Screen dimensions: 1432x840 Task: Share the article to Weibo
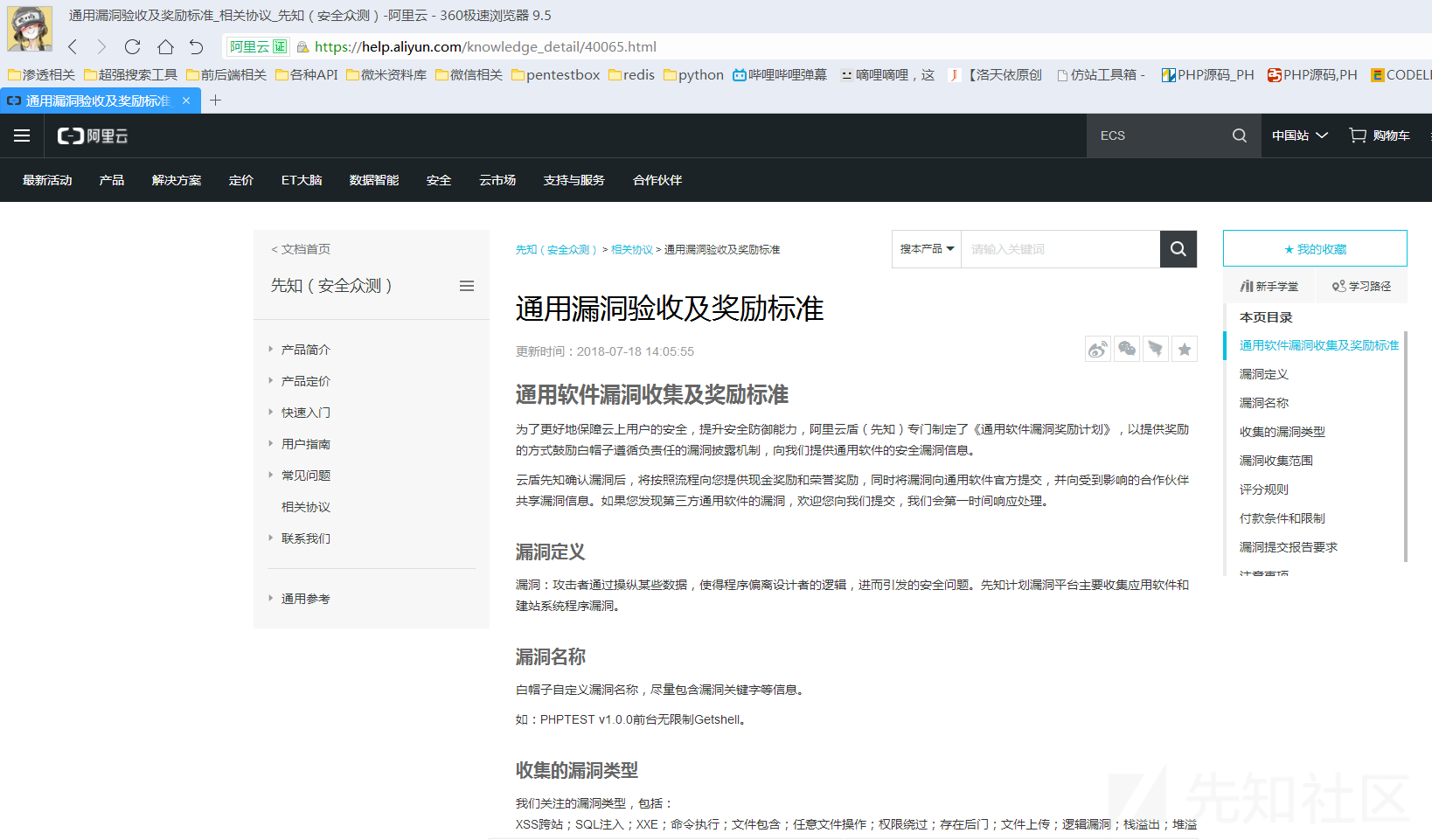tap(1098, 350)
